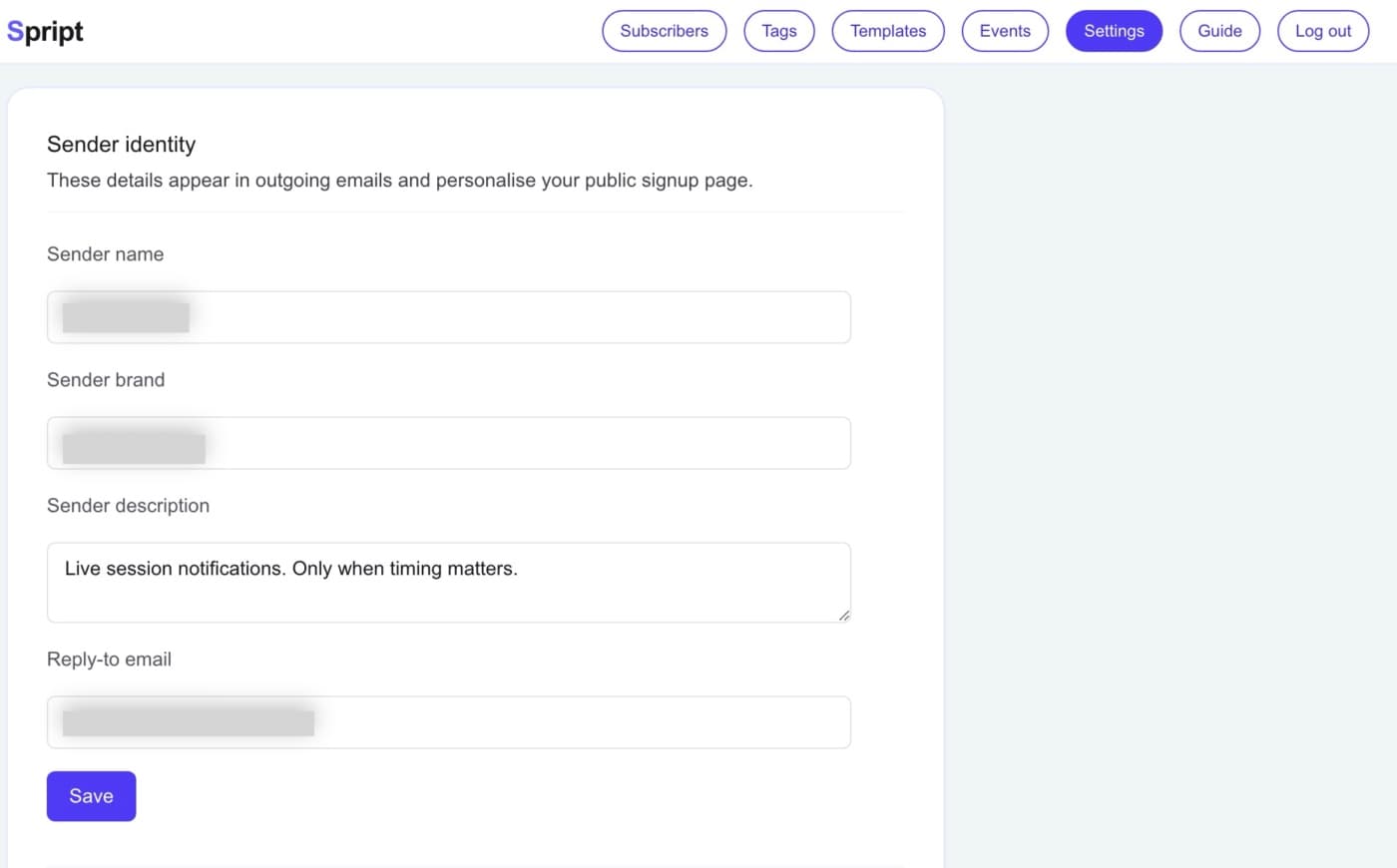Viewport: 1397px width, 868px height.
Task: Open the Guide page
Action: tap(1219, 31)
